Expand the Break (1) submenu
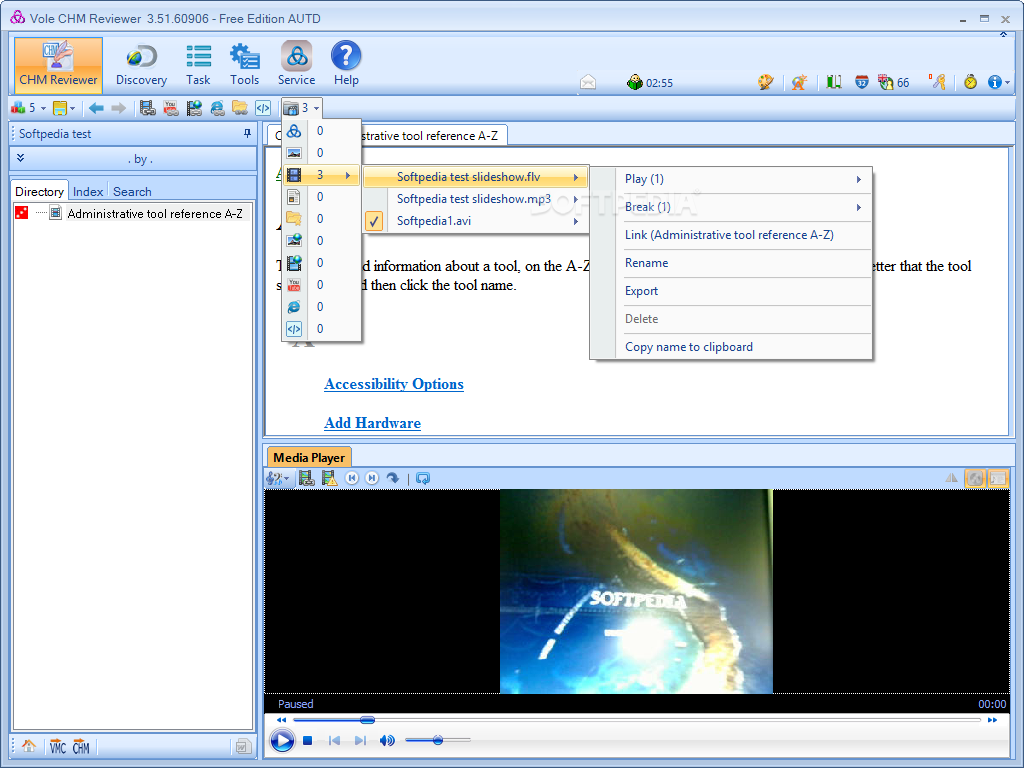Viewport: 1024px width, 768px height. tap(743, 207)
